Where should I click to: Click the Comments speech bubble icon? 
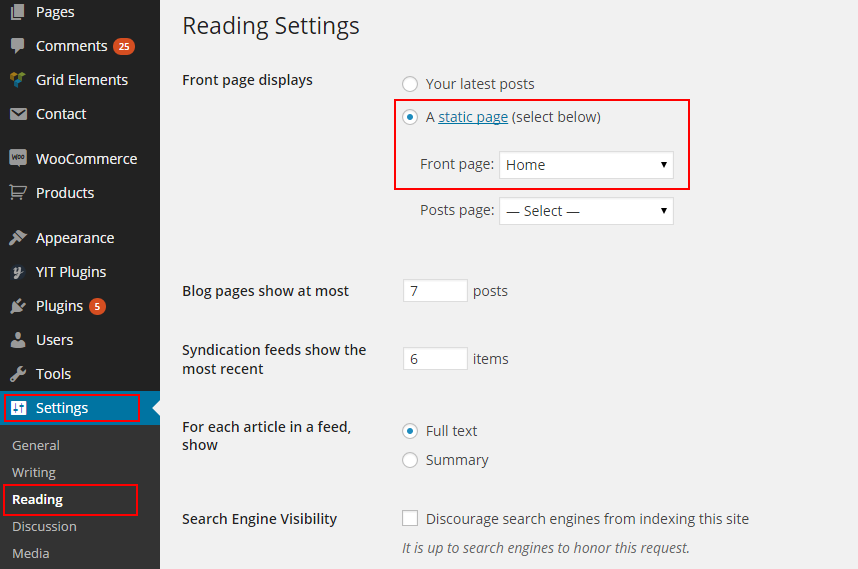(x=18, y=46)
